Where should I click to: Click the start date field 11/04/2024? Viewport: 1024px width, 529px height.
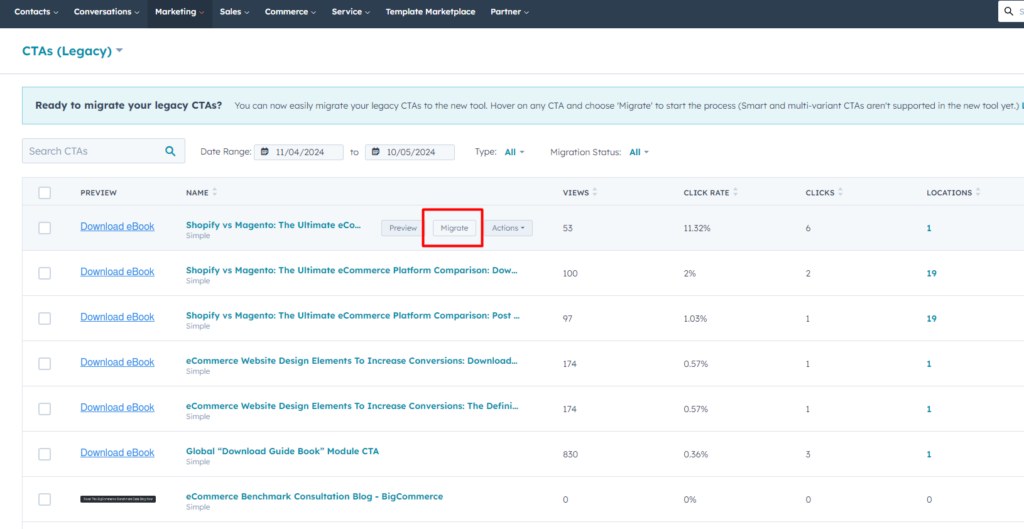pyautogui.click(x=298, y=152)
